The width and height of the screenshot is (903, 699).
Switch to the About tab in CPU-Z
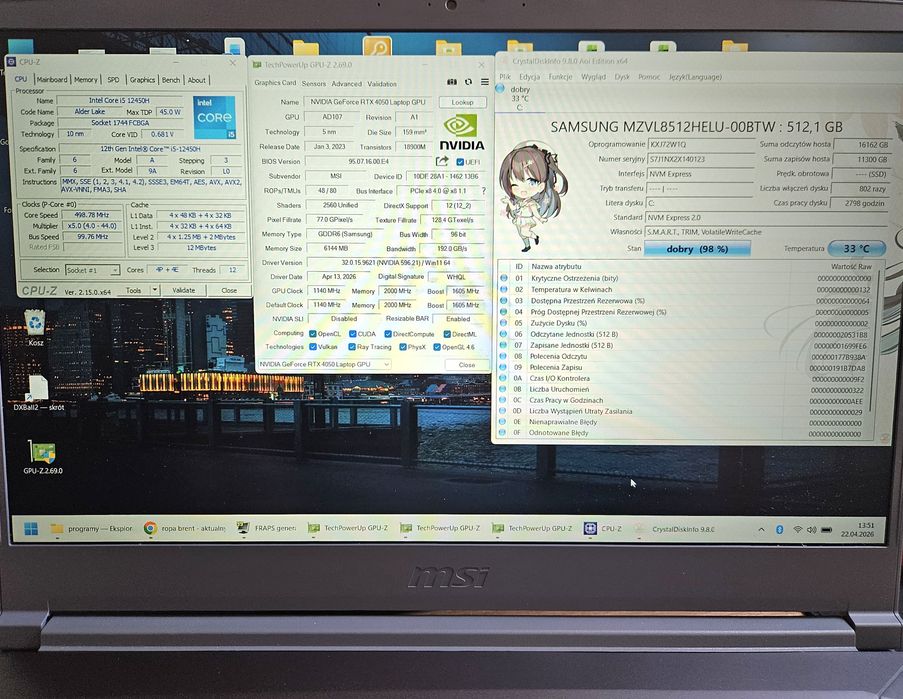click(x=196, y=79)
